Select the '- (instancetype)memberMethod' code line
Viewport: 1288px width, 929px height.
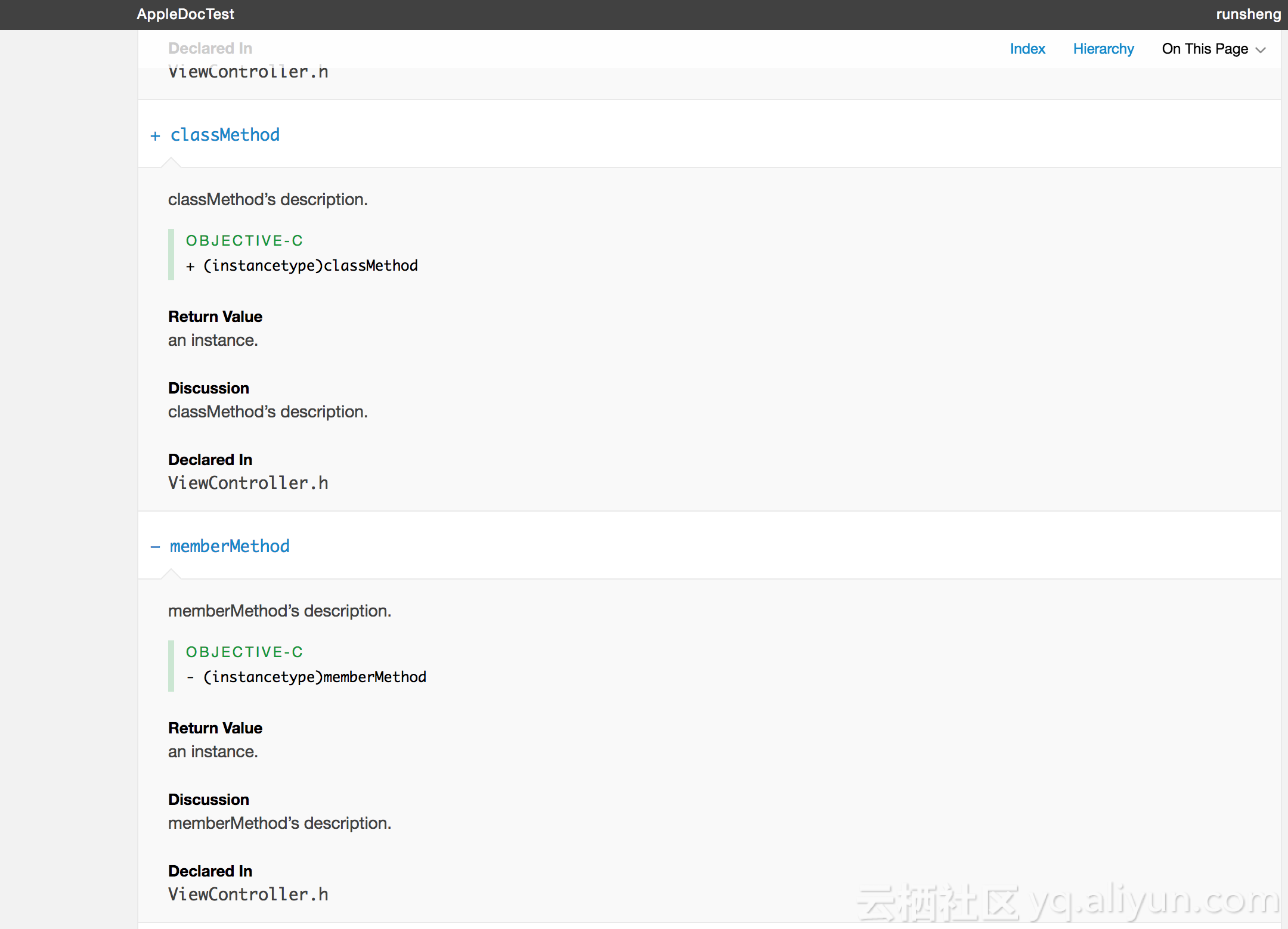306,677
